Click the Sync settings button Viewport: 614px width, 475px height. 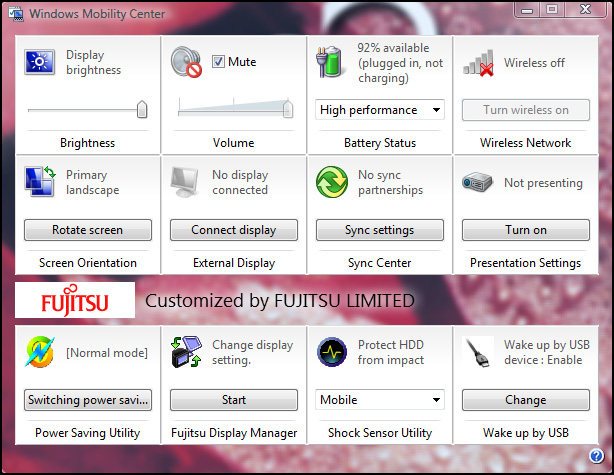click(379, 229)
